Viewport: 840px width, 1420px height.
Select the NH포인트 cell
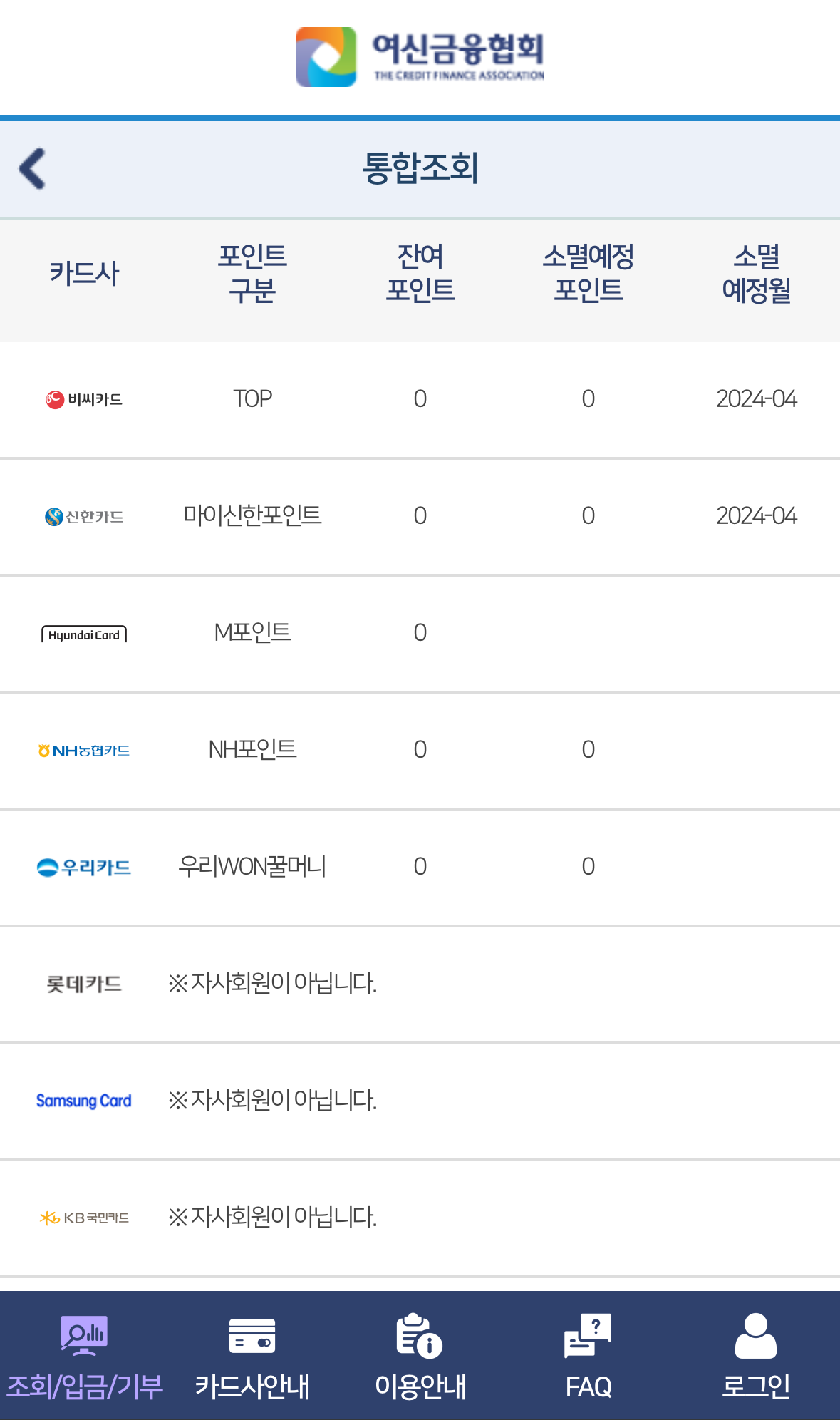(252, 749)
